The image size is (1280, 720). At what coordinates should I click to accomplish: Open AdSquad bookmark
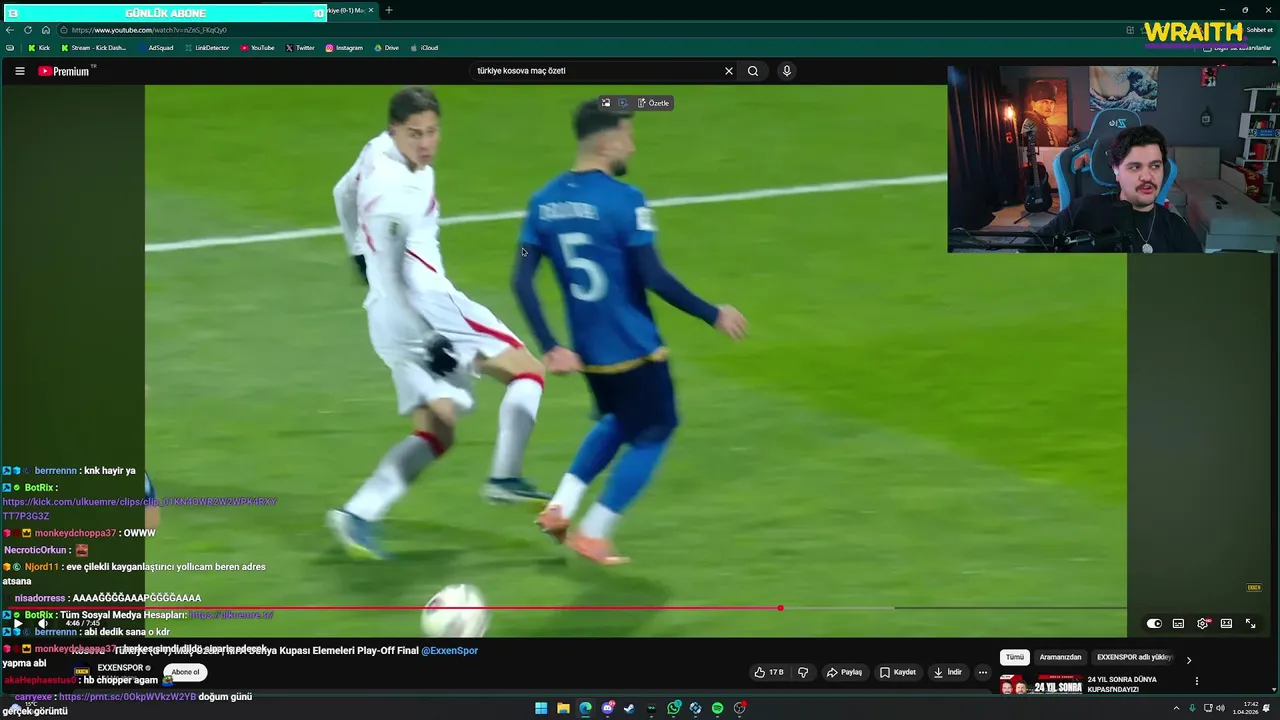[156, 48]
